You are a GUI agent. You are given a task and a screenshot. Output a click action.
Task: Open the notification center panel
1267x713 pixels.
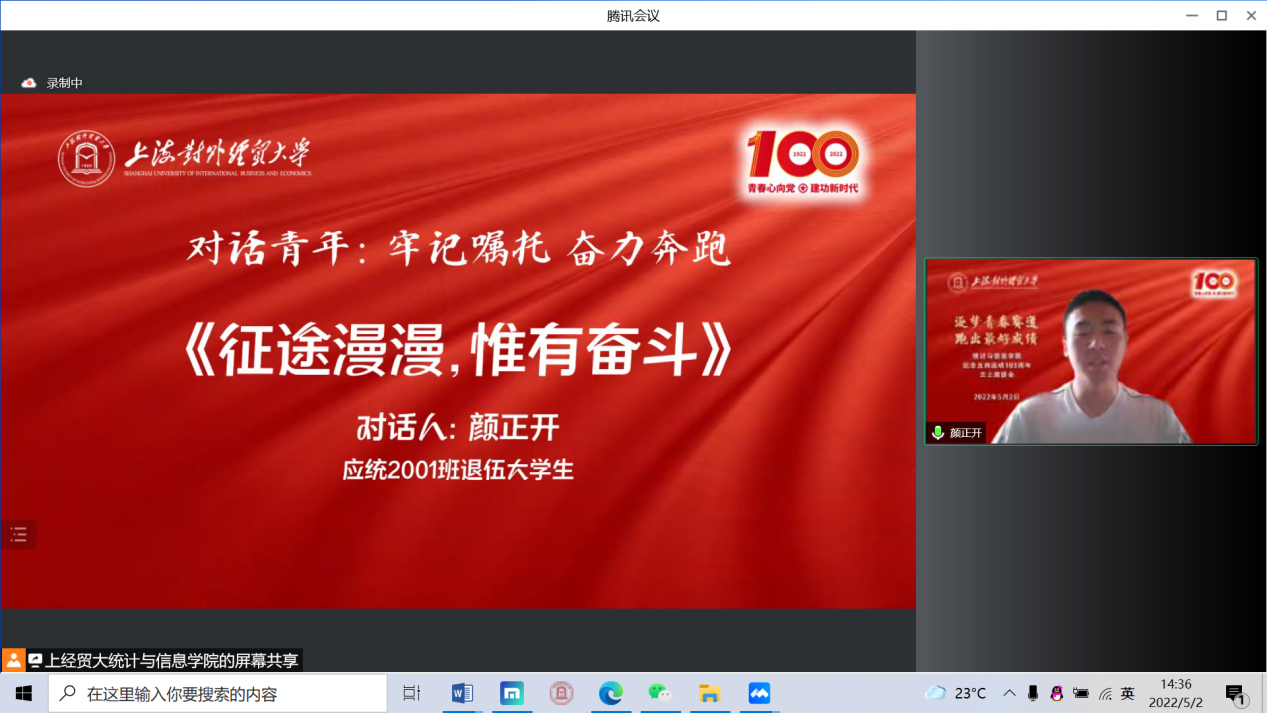[1236, 694]
